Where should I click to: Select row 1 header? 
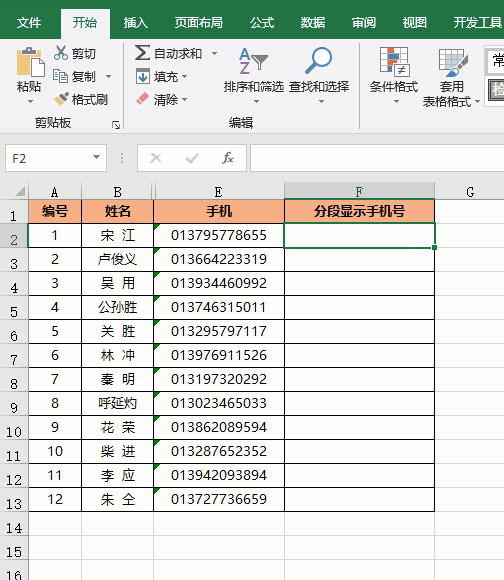[x=14, y=212]
